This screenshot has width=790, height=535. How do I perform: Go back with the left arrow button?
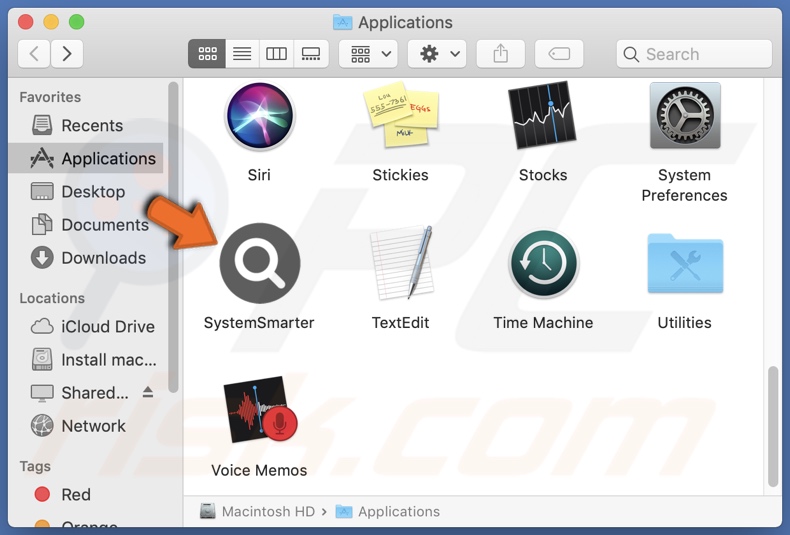[34, 53]
